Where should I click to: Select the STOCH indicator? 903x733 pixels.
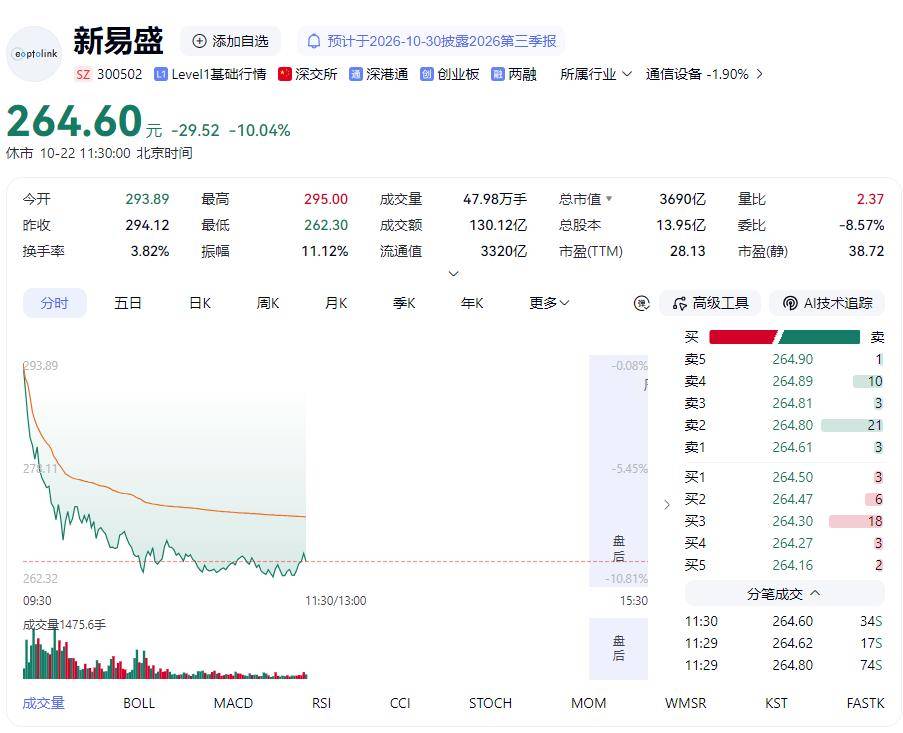(490, 703)
